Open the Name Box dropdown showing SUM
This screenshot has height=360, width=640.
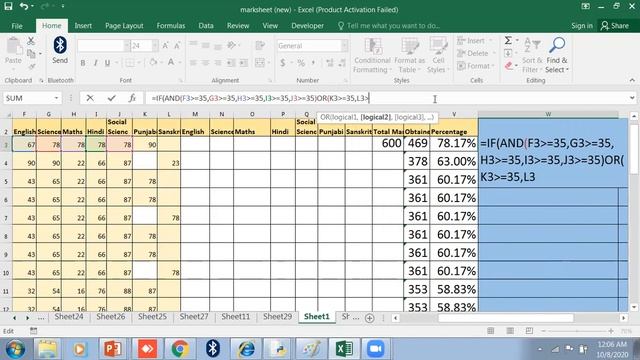tap(56, 98)
